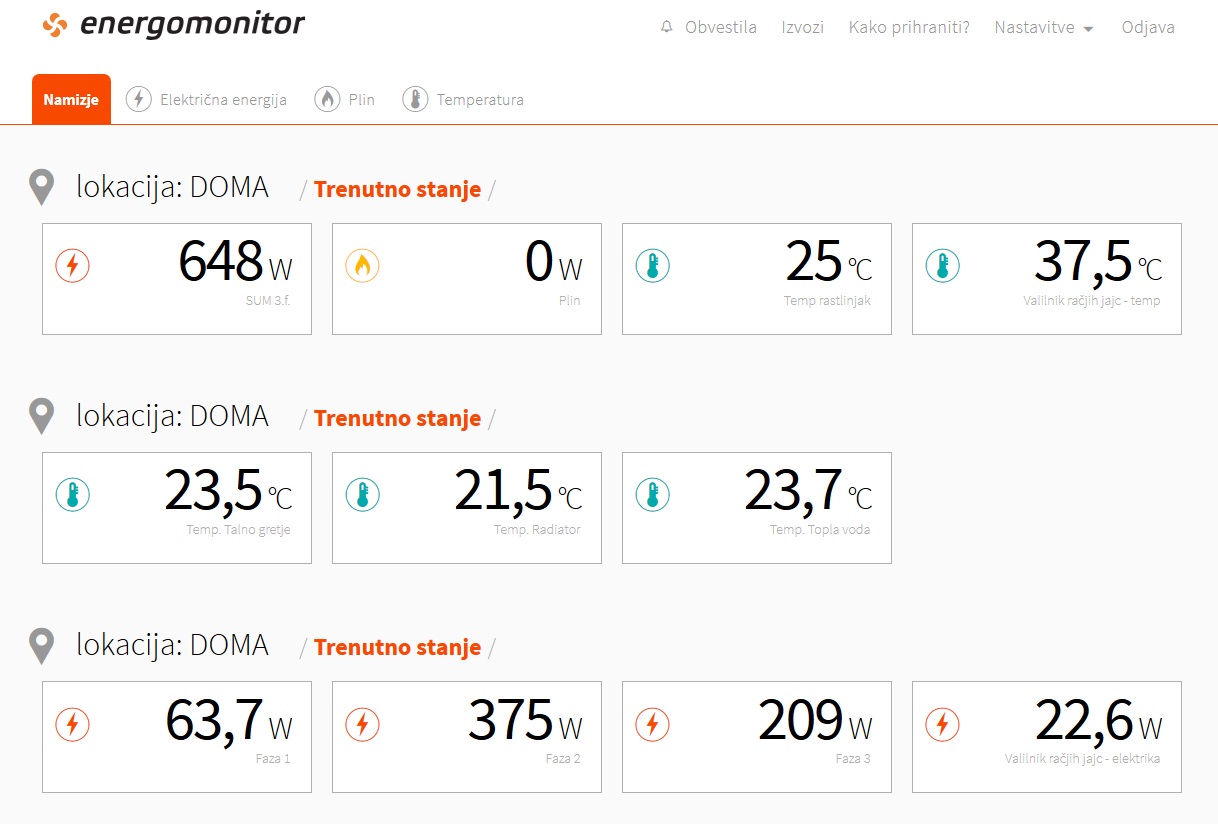This screenshot has width=1218, height=824.
Task: Switch to the Električna energija tab
Action: 206,99
